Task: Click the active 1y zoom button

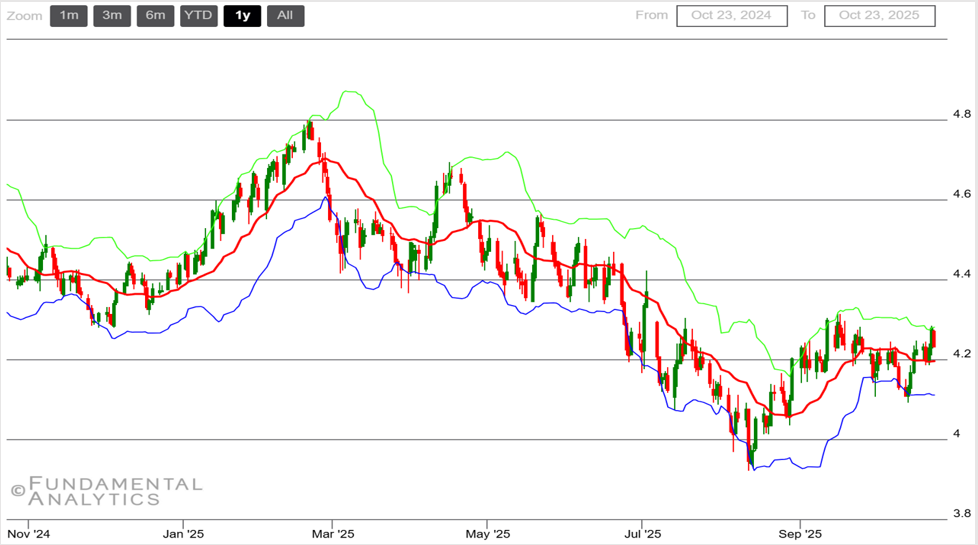Action: coord(242,15)
